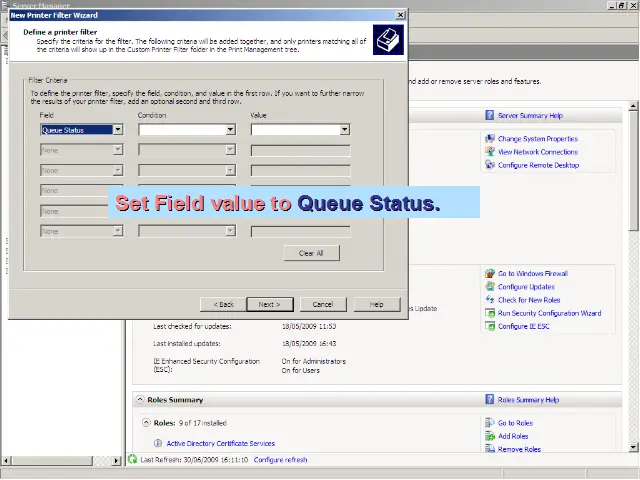Click the Go to Windows Firewall icon
The image size is (640, 480).
coord(490,273)
